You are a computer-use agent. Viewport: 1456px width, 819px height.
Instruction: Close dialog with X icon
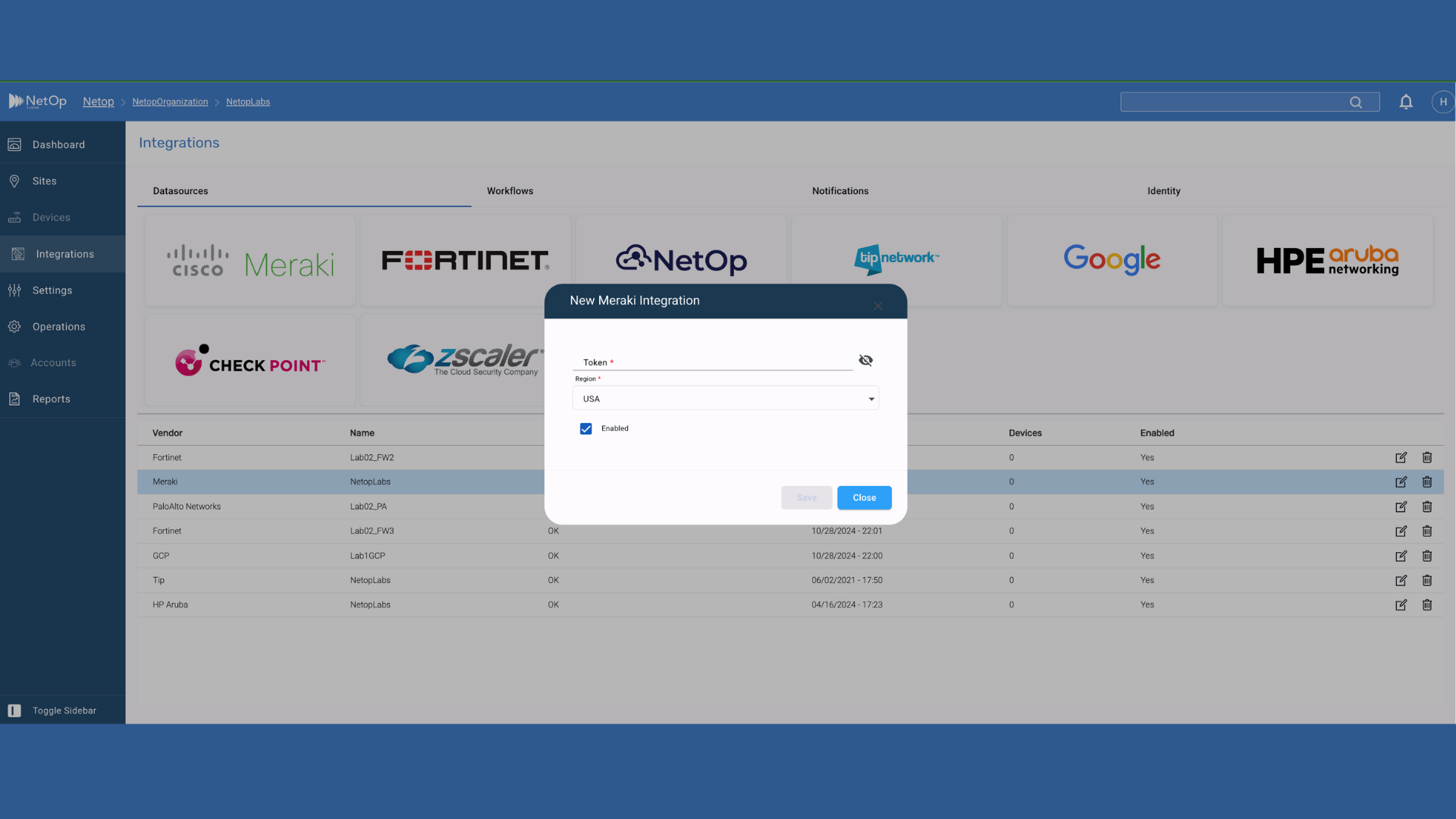(877, 306)
